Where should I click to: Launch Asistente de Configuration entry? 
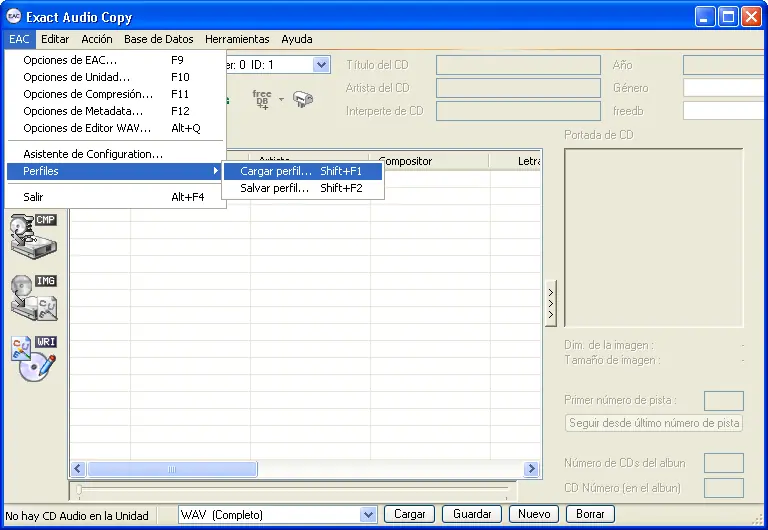click(115, 154)
